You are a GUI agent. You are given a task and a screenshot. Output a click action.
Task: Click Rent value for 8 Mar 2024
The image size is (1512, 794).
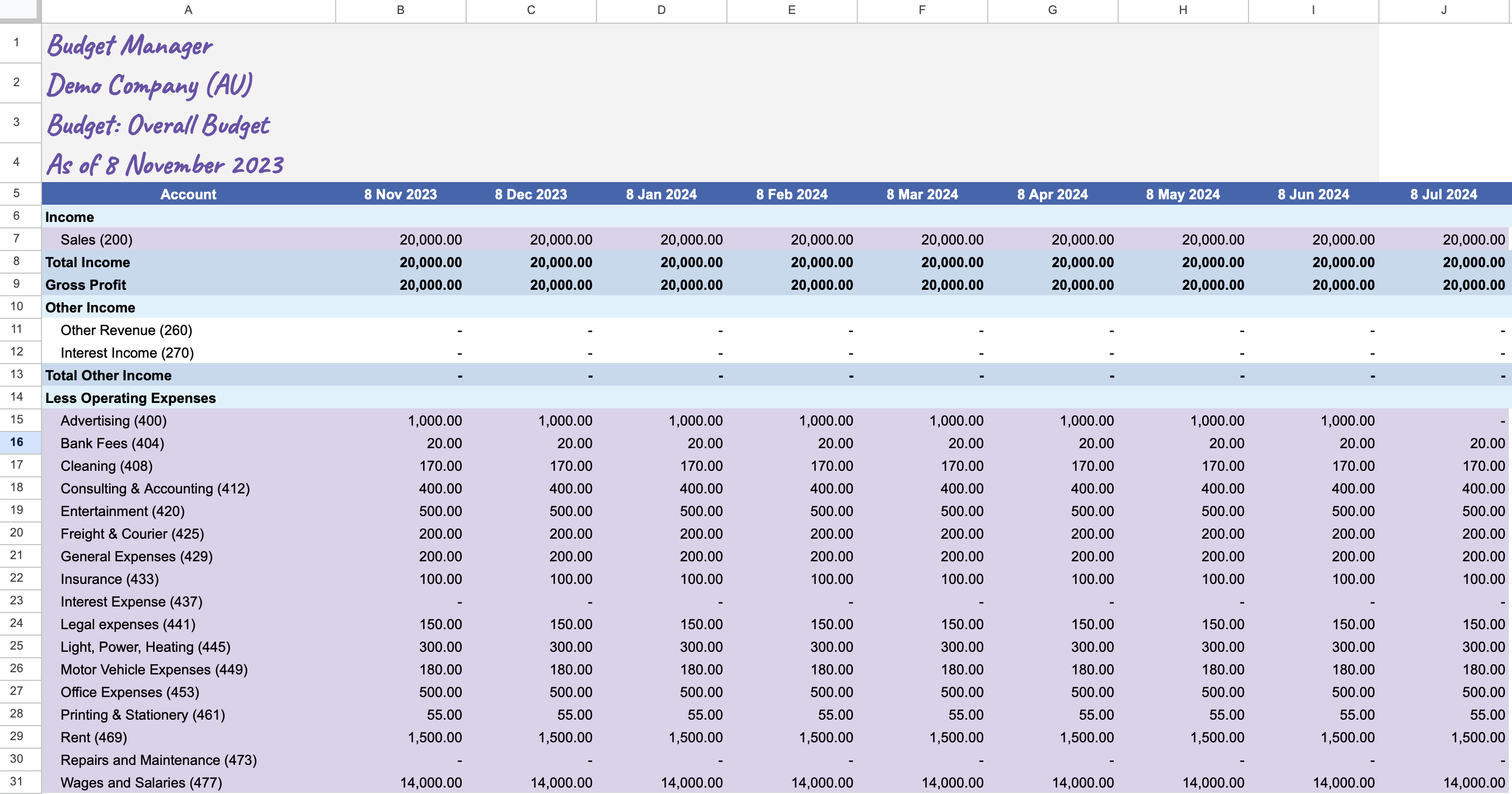[922, 737]
